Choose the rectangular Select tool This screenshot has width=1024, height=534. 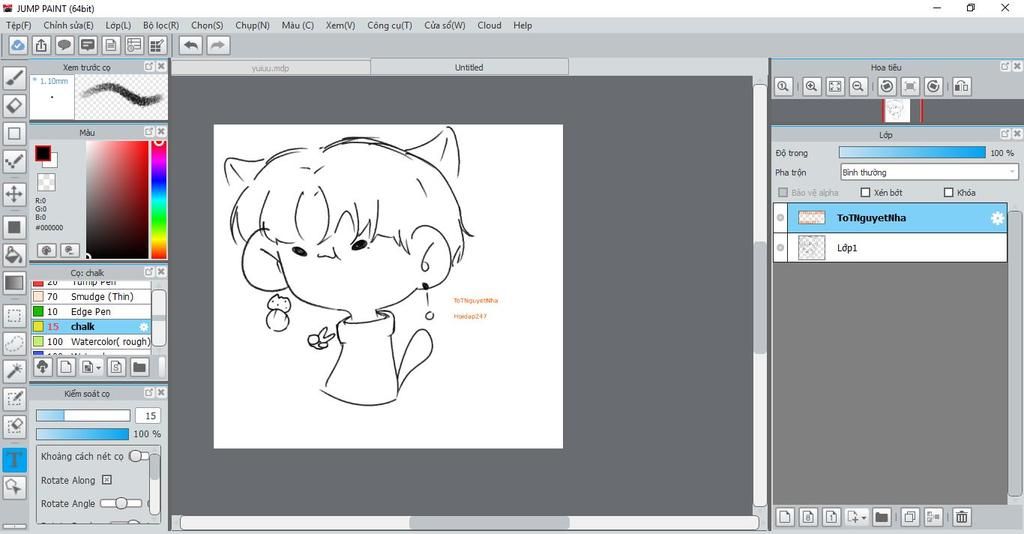tap(14, 316)
